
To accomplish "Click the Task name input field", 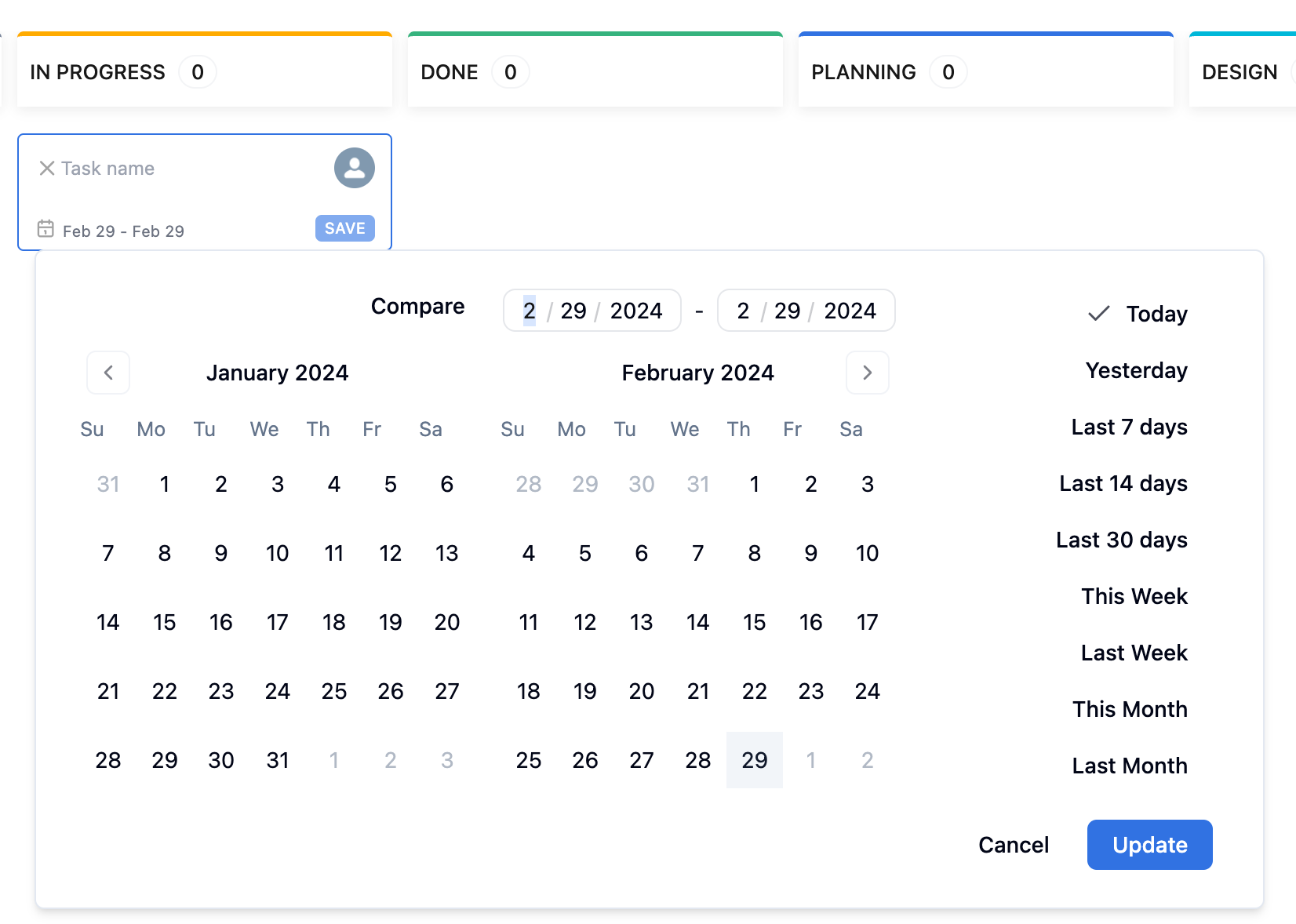I will (x=188, y=169).
